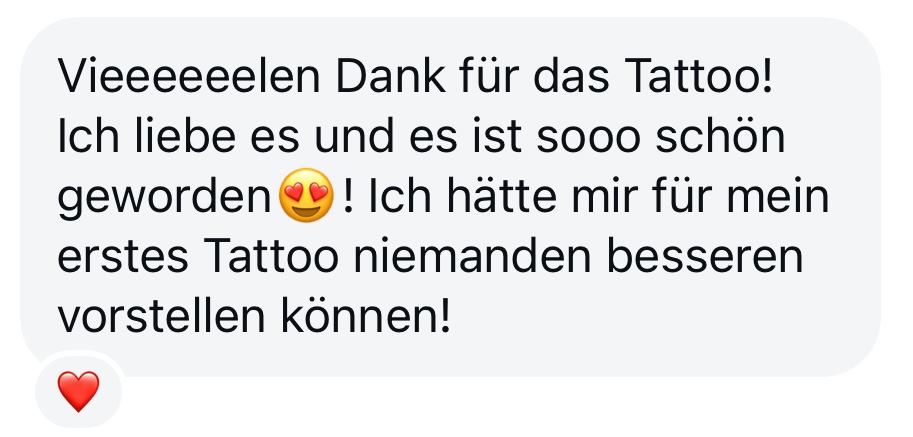
Task: Click the word "niemanden"
Action: point(472,257)
